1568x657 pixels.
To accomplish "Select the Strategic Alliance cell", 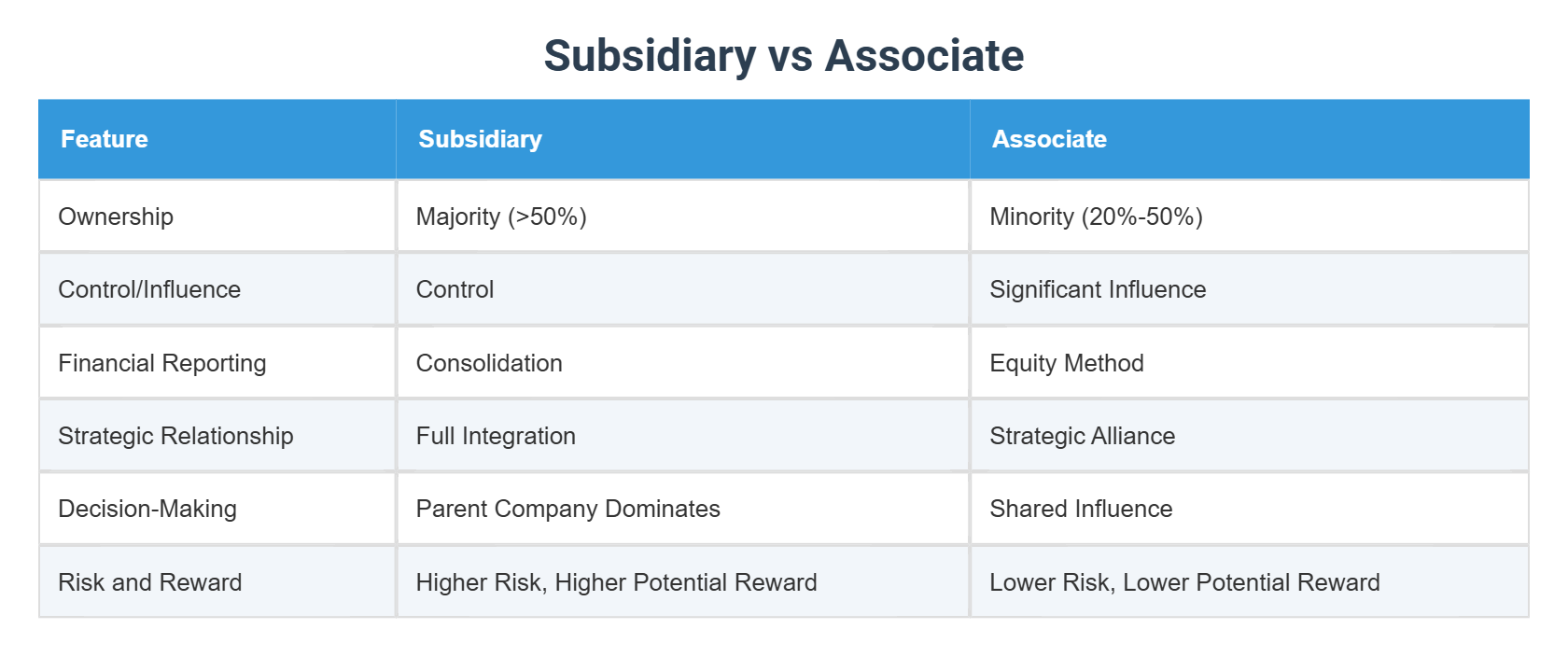I will (1083, 436).
